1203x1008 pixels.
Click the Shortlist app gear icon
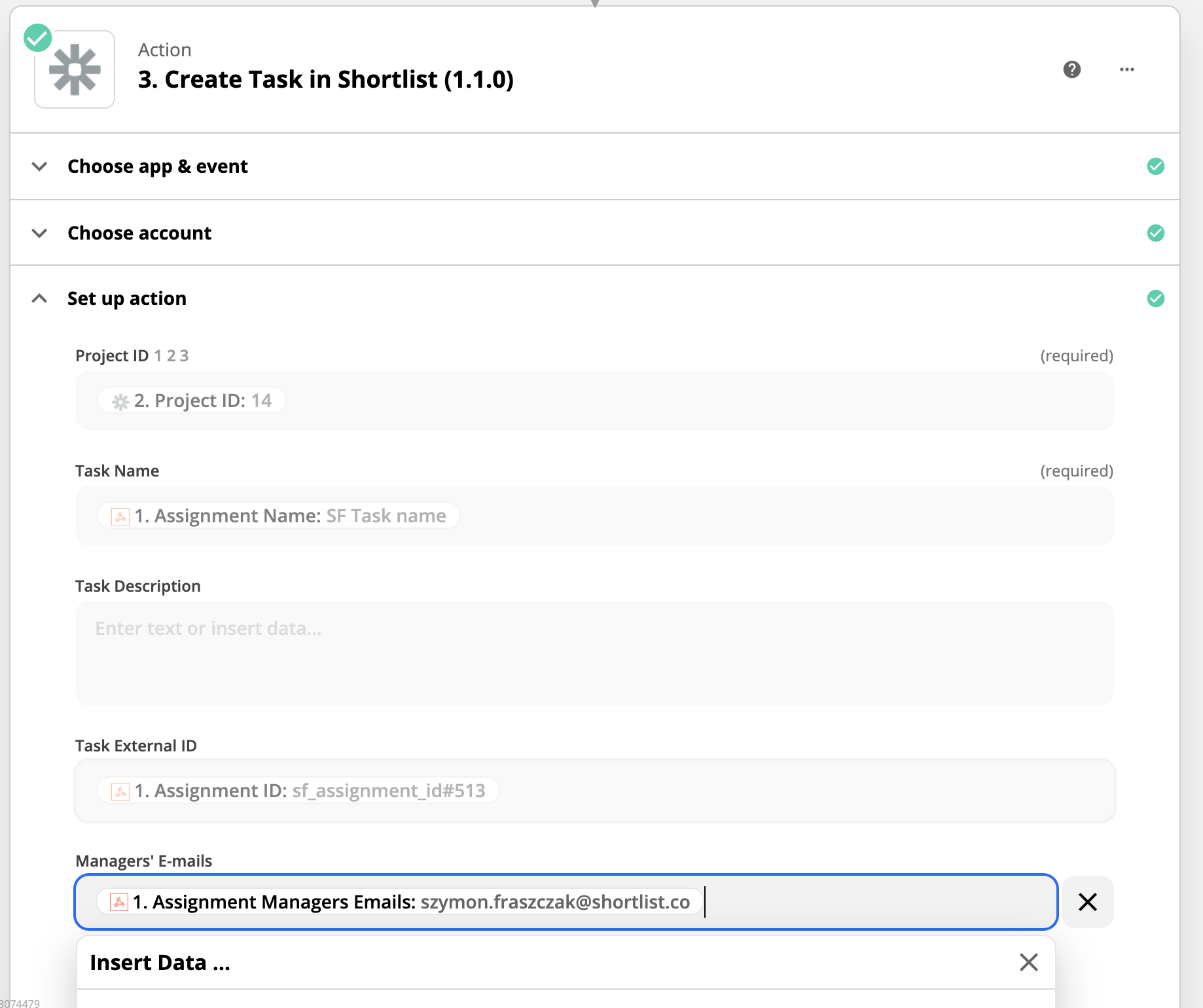75,69
